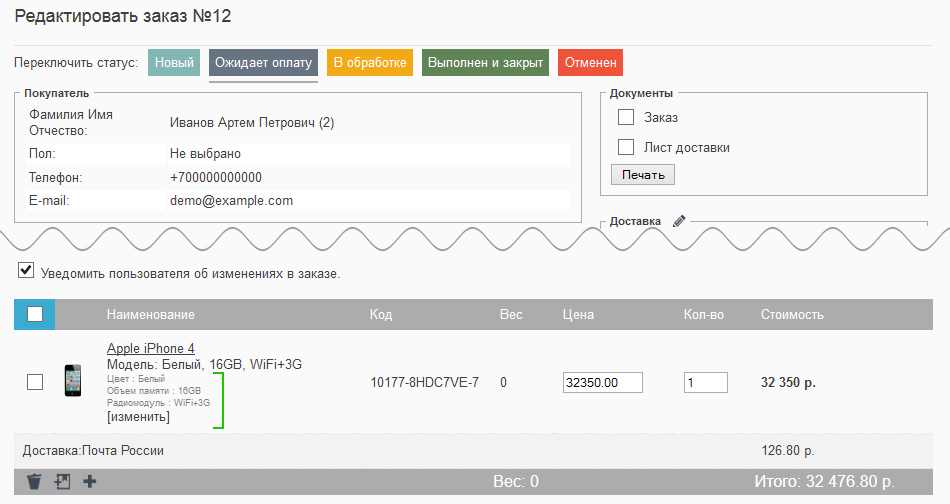Edit delivery via pencil icon
The width and height of the screenshot is (950, 504).
[679, 221]
